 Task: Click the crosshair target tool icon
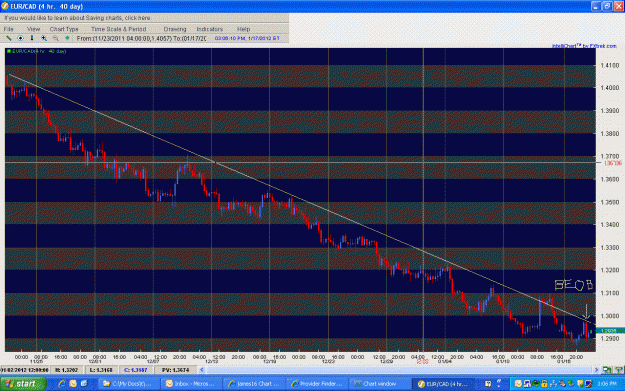pyautogui.click(x=20, y=38)
